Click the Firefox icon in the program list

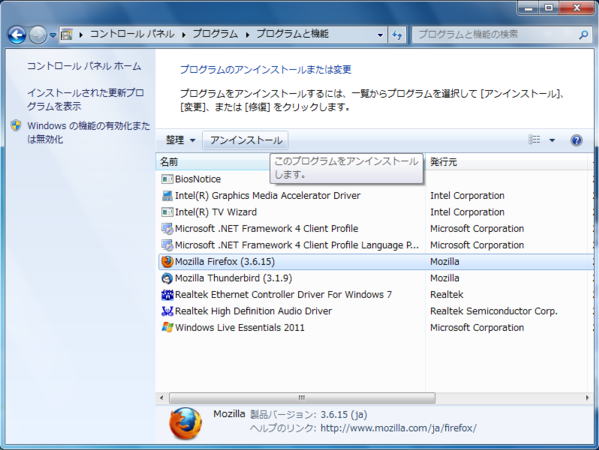[x=167, y=262]
